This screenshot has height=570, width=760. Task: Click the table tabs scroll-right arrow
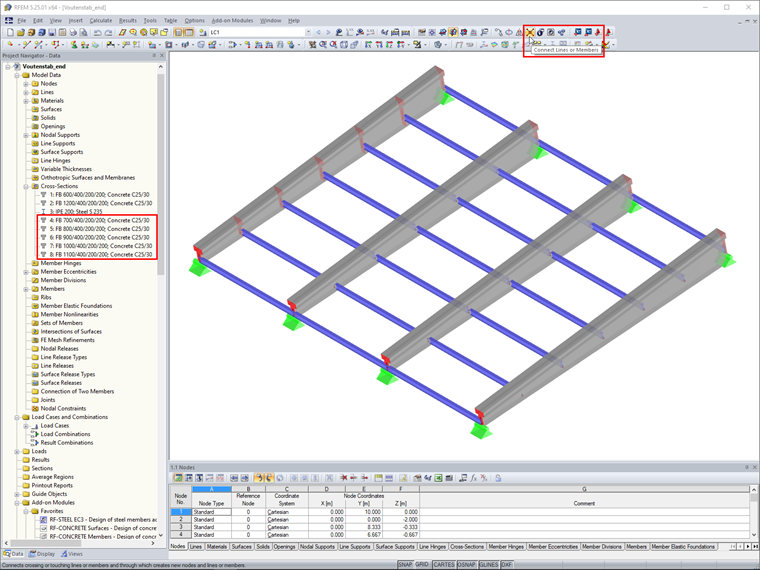tap(748, 547)
